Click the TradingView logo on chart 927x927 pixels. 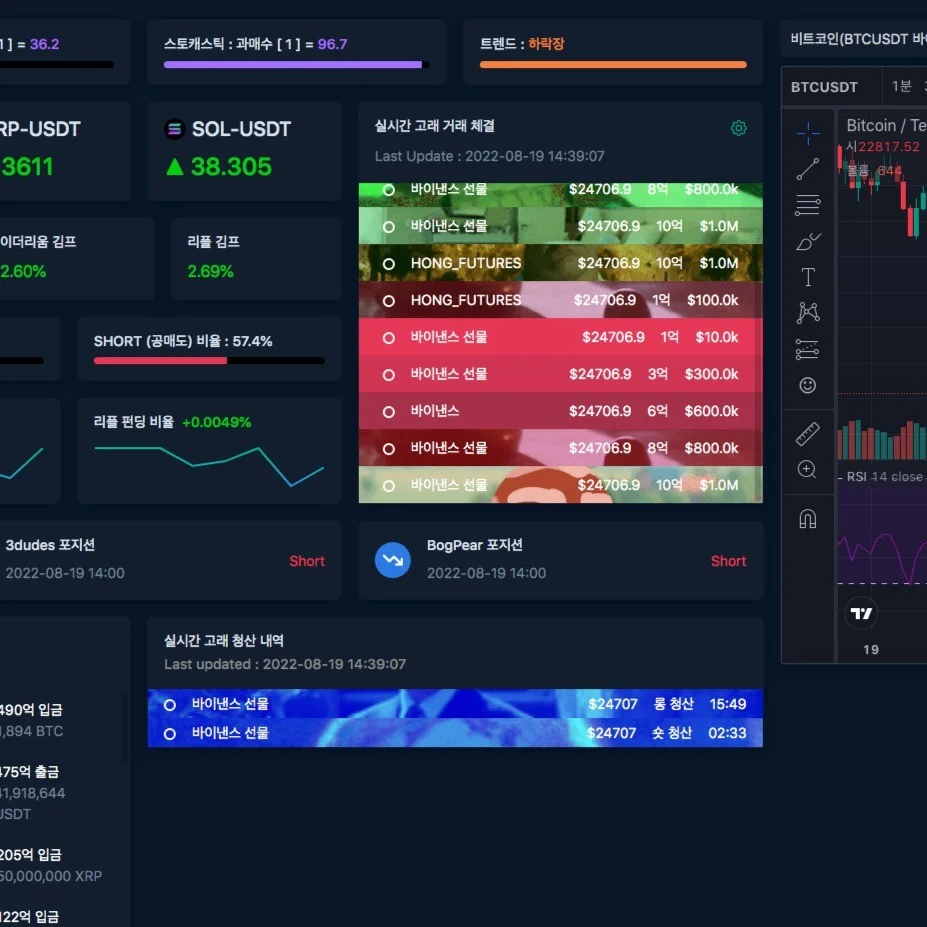[x=861, y=613]
